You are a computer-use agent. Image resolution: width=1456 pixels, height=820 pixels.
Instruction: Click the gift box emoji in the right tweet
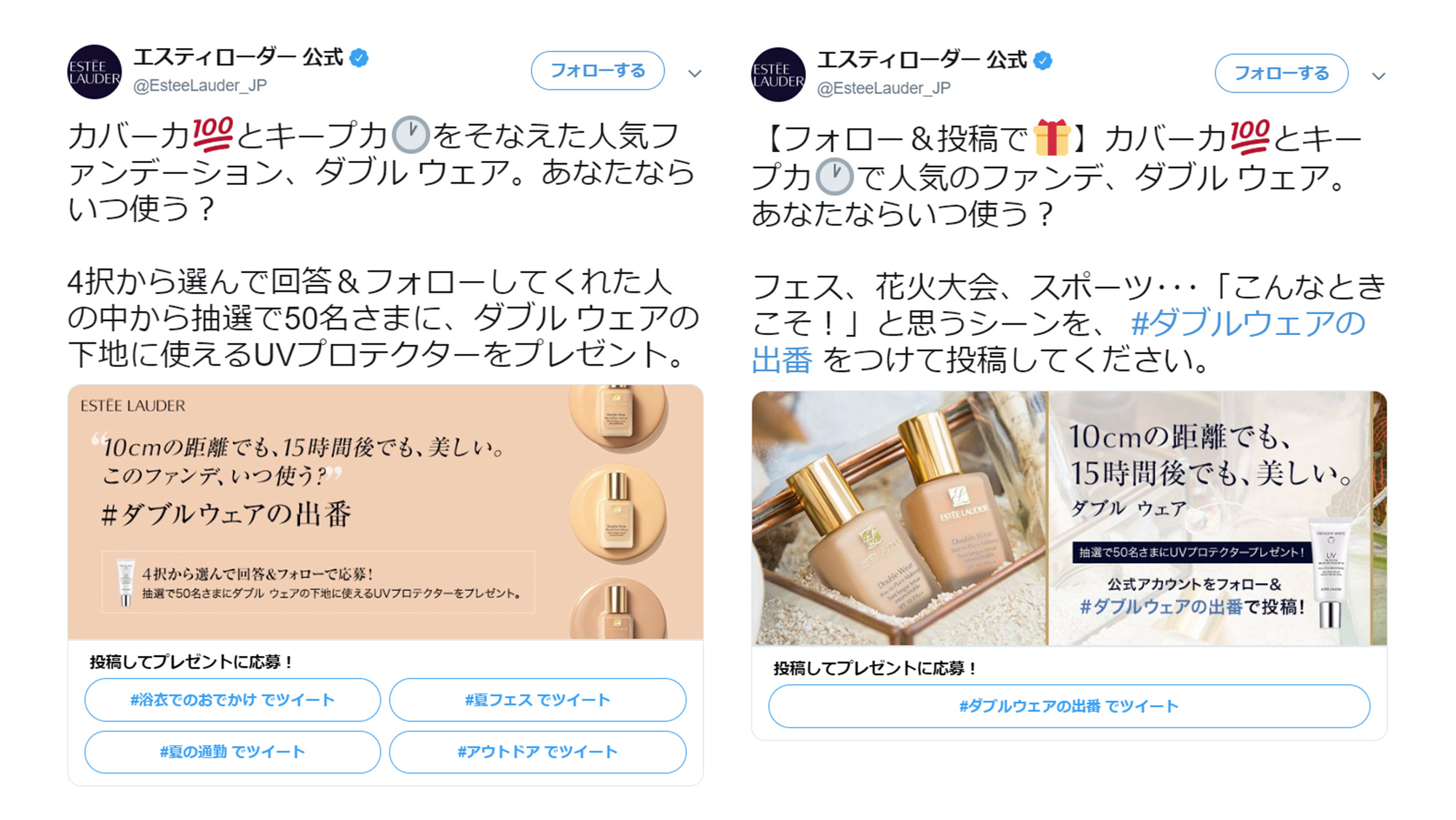tap(1052, 138)
